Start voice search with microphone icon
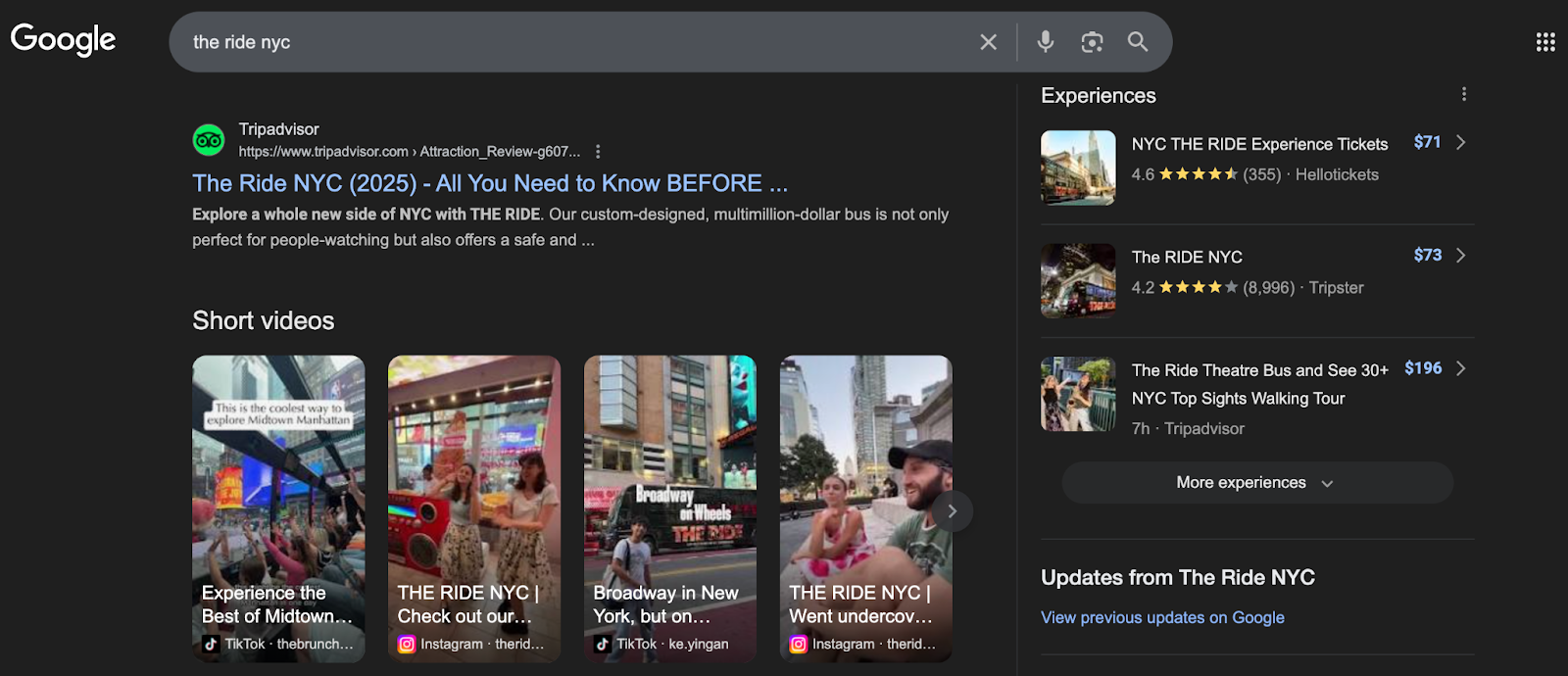Image resolution: width=1568 pixels, height=676 pixels. click(x=1046, y=41)
